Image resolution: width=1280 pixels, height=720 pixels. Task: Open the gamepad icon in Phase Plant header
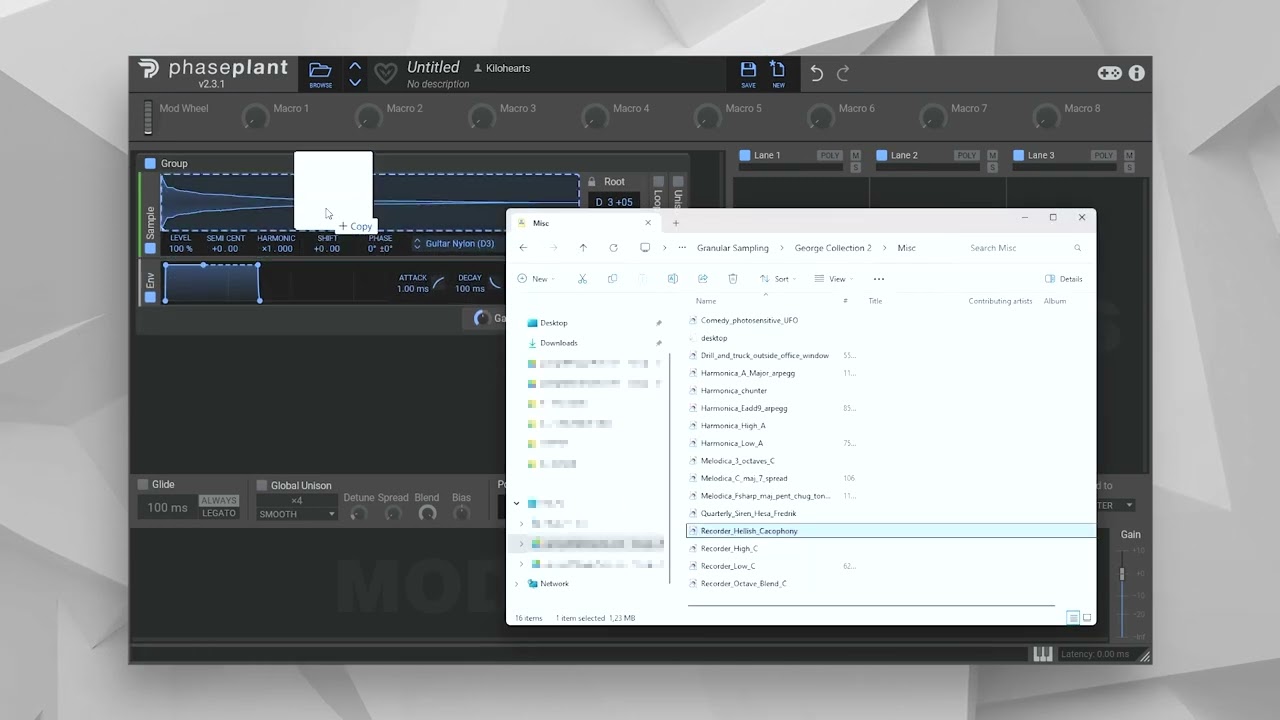1110,73
